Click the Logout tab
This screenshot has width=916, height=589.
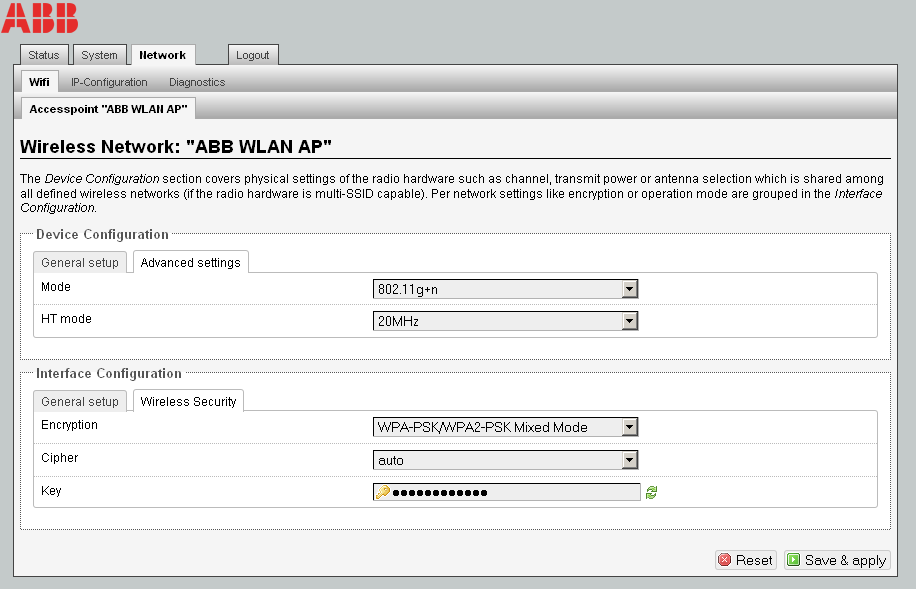[x=252, y=55]
